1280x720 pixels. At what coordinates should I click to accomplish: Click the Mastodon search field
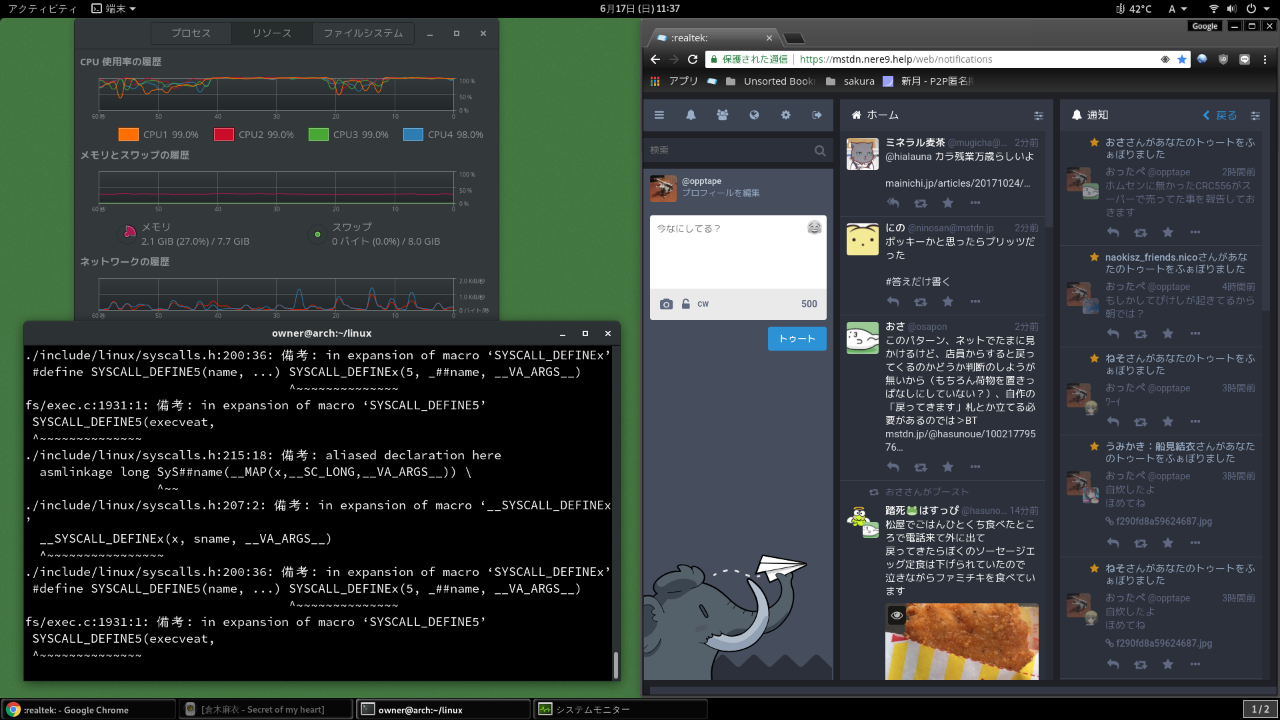[730, 150]
